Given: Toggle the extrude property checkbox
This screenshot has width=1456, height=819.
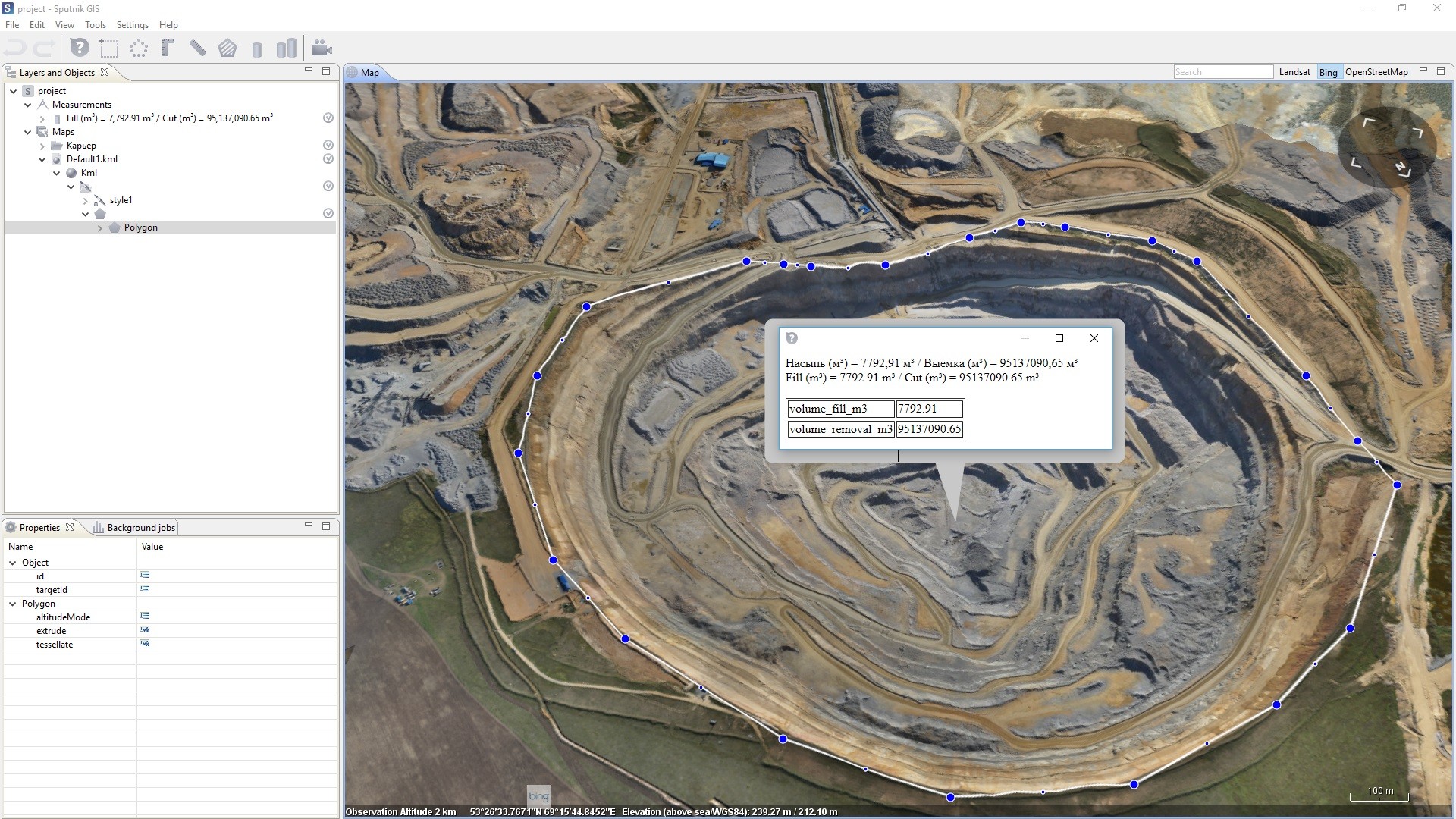Looking at the screenshot, I should [x=145, y=629].
